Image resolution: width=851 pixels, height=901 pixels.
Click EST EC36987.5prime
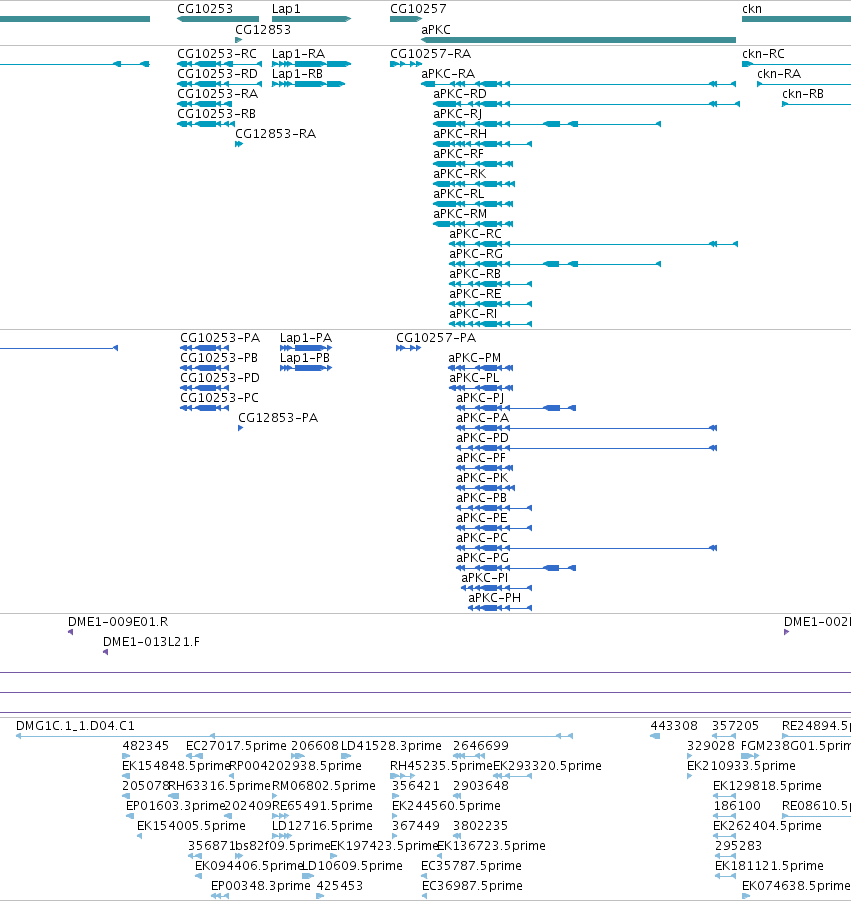point(425,896)
